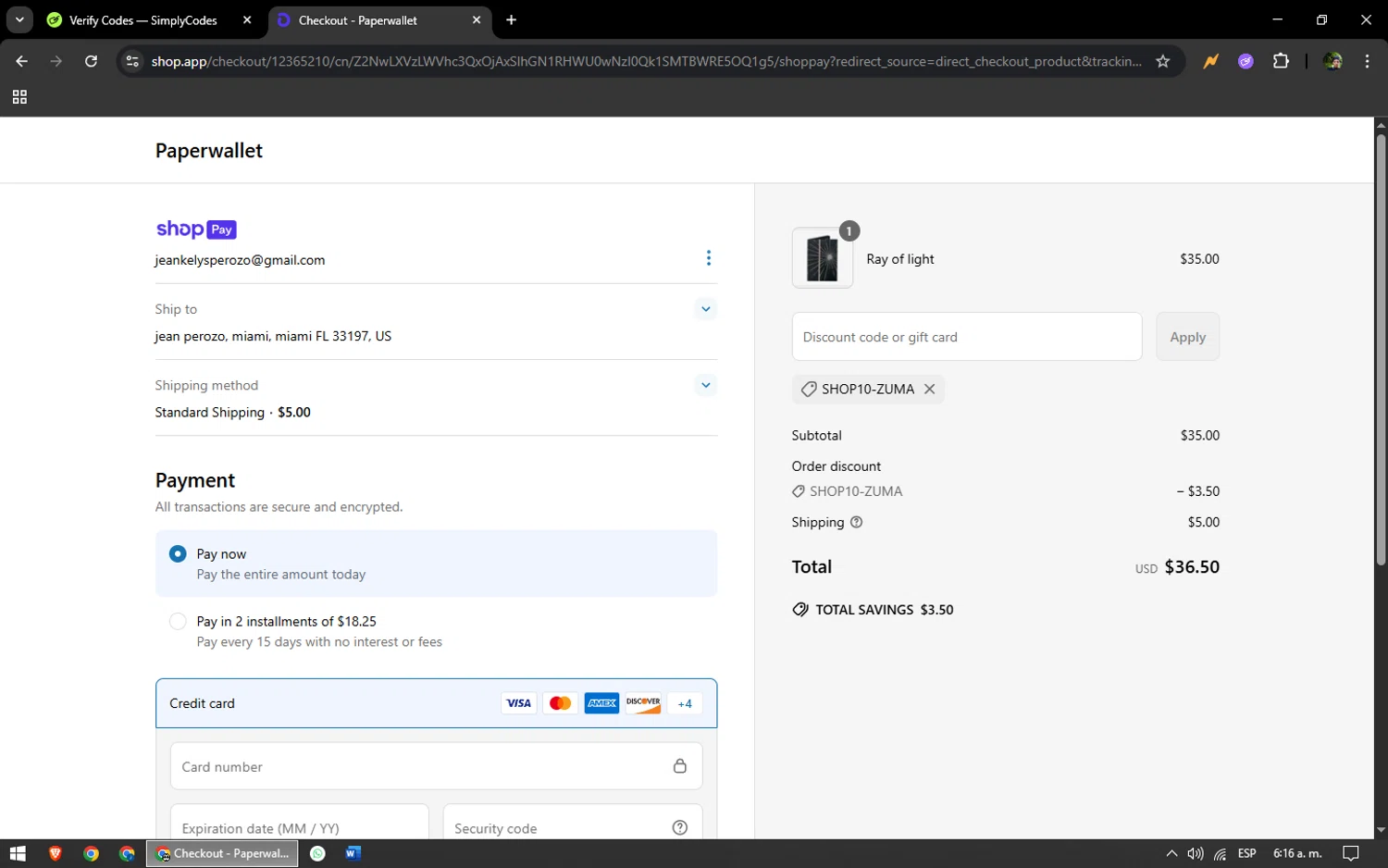Click the Discover card logo
The width and height of the screenshot is (1388, 868).
(x=643, y=703)
